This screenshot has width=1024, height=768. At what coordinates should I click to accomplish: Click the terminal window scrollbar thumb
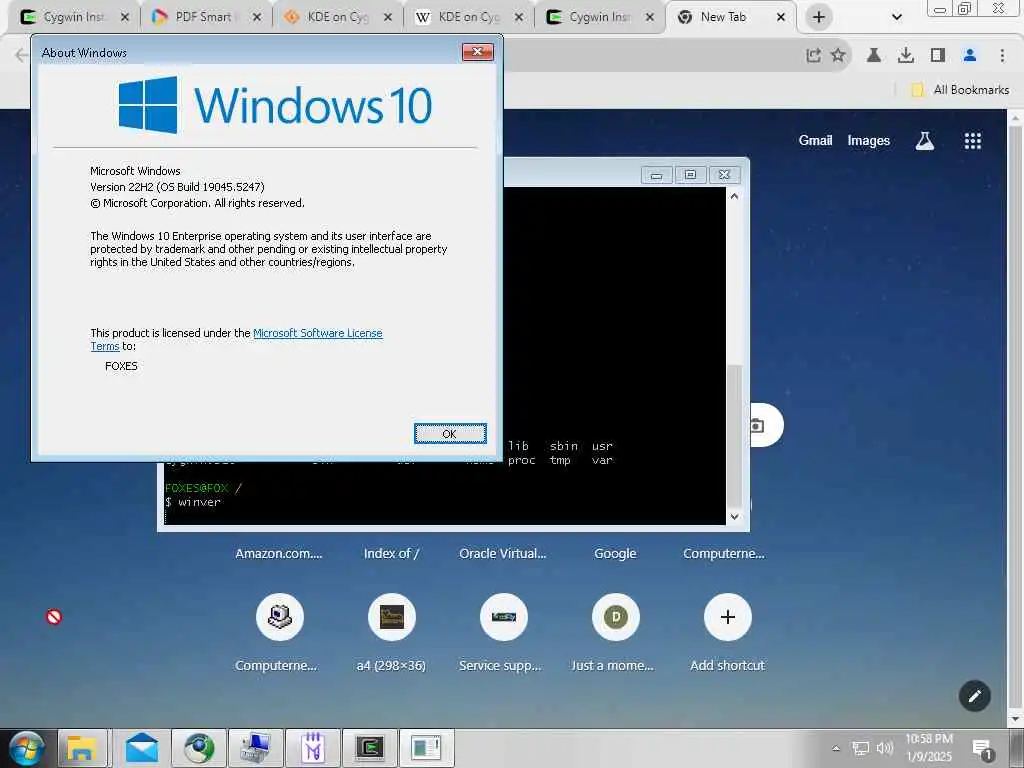coord(734,434)
